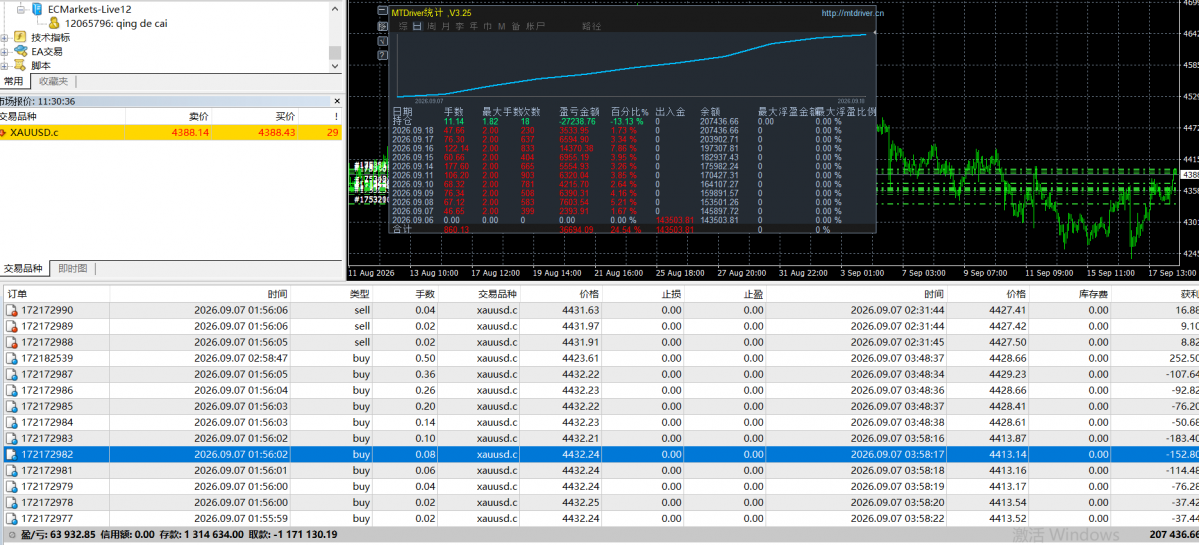Open the 即时图 tick chart tab

(x=73, y=268)
